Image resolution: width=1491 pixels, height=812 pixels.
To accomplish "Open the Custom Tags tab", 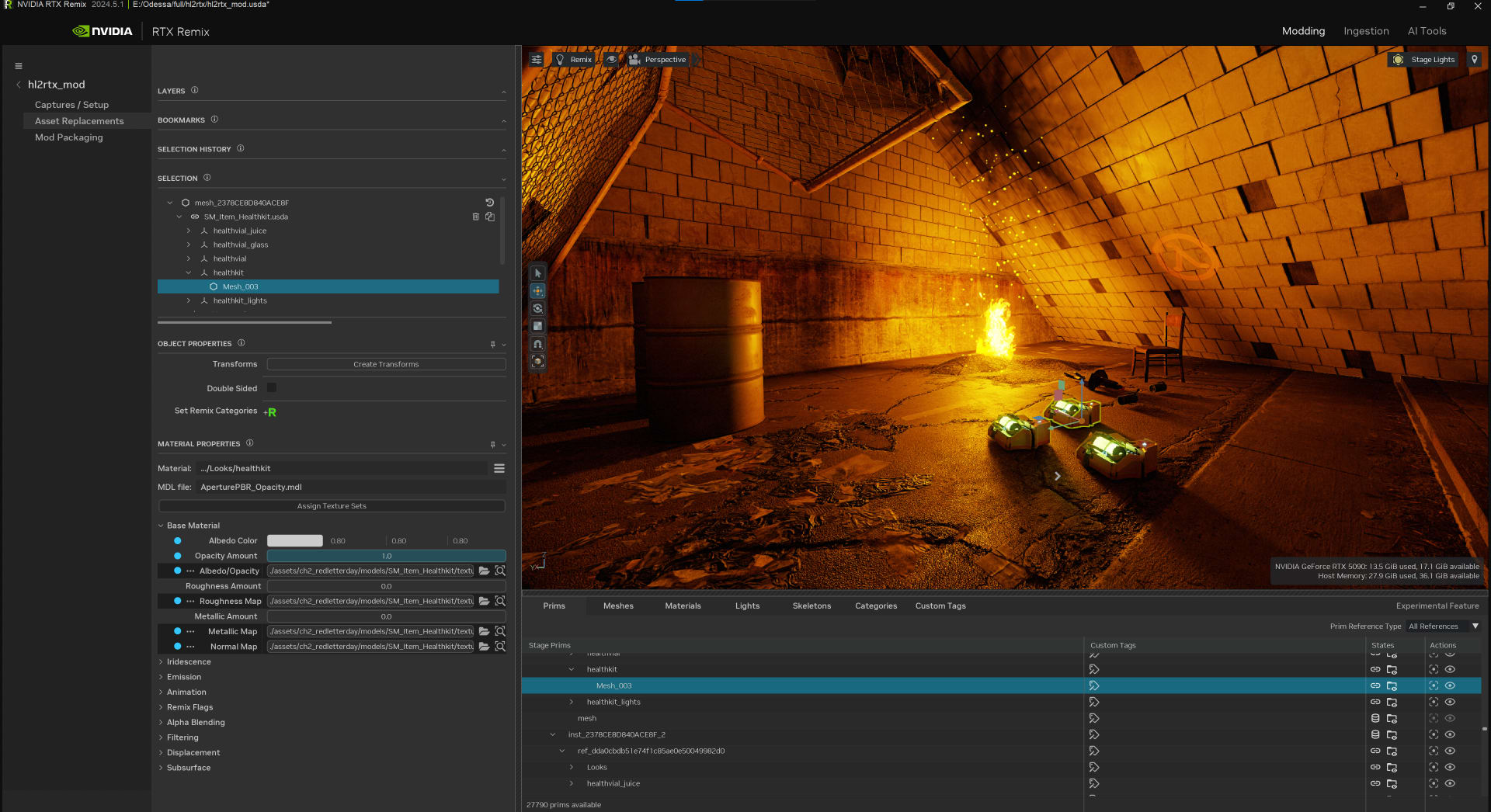I will click(x=940, y=606).
